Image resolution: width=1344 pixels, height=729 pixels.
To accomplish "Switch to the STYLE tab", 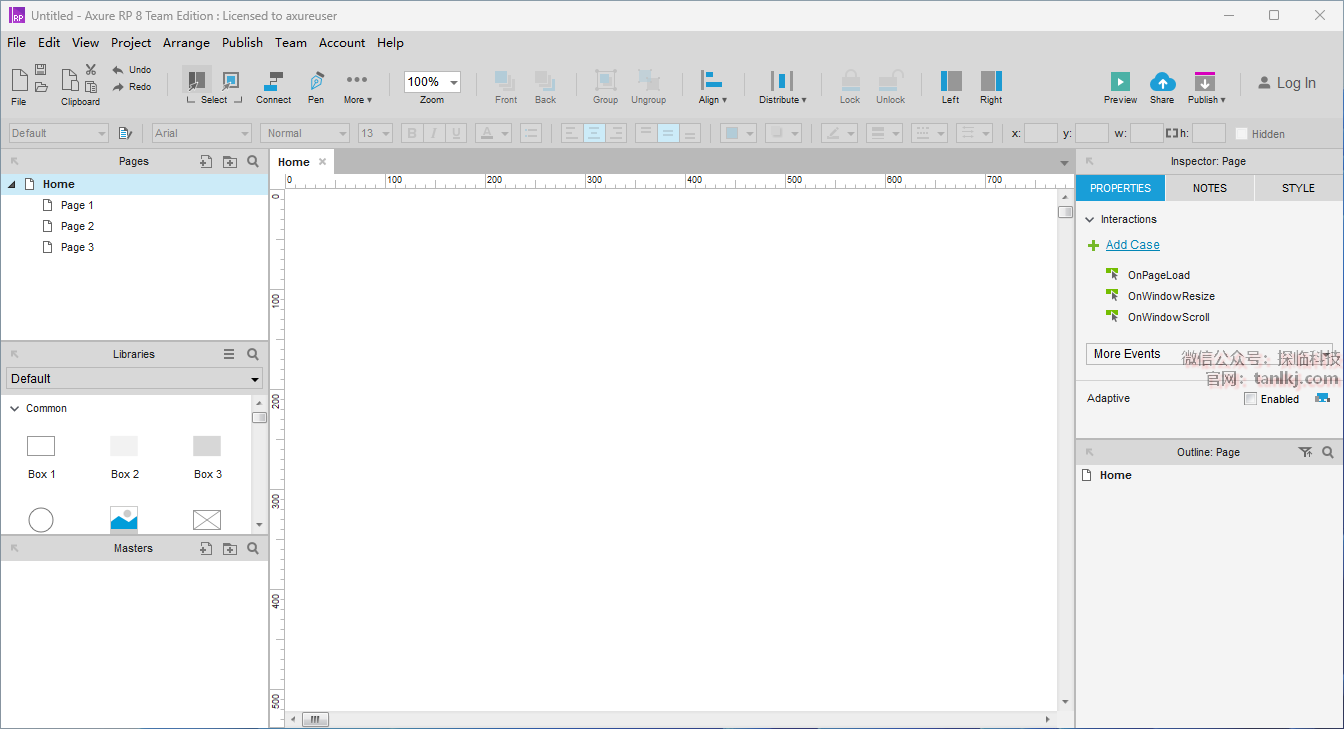I will pos(1298,188).
